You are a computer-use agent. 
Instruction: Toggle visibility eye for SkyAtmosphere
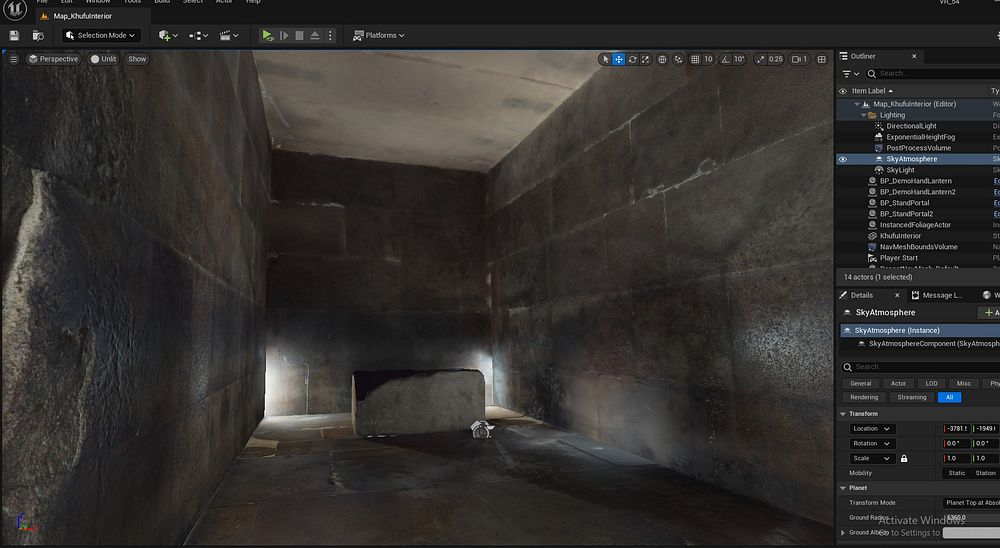coord(842,159)
